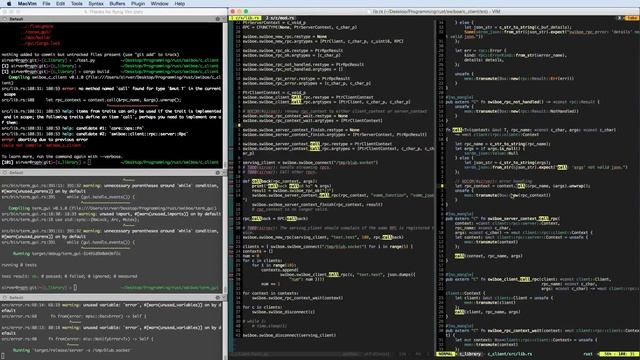
Task: Open the middle terminal pane's gear settings icon
Action: pos(218,173)
